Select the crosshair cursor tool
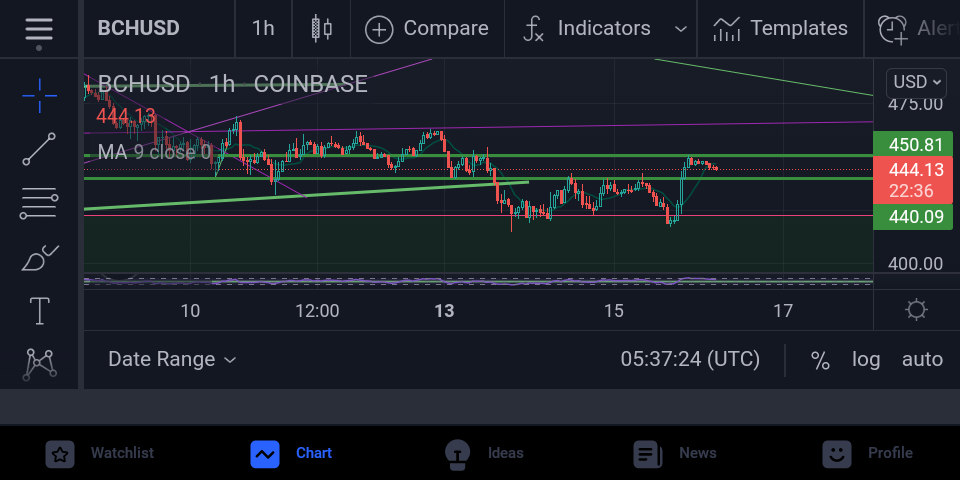 (39, 96)
